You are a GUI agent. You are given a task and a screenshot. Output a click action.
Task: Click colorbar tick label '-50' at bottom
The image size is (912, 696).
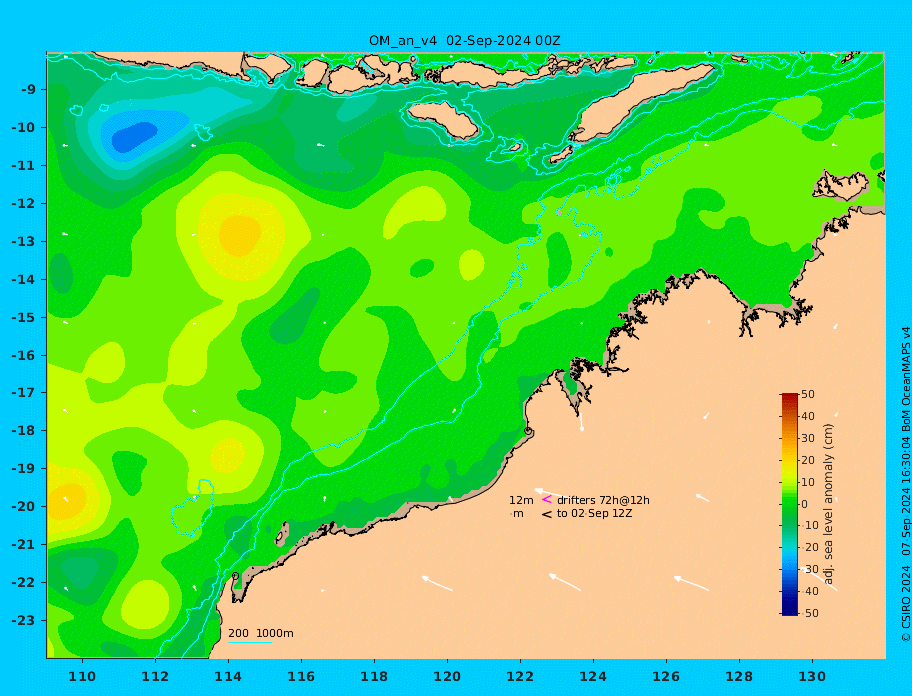click(808, 613)
